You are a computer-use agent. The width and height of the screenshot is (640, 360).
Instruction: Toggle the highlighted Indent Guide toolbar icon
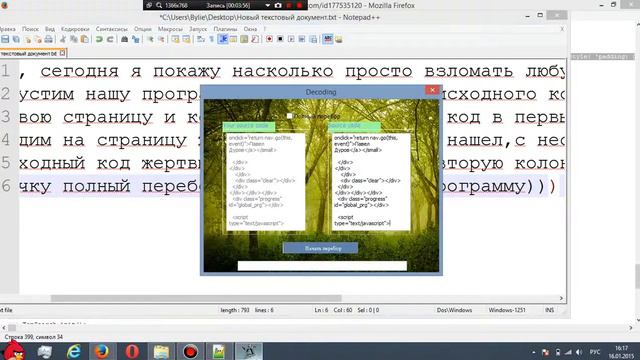[223, 39]
